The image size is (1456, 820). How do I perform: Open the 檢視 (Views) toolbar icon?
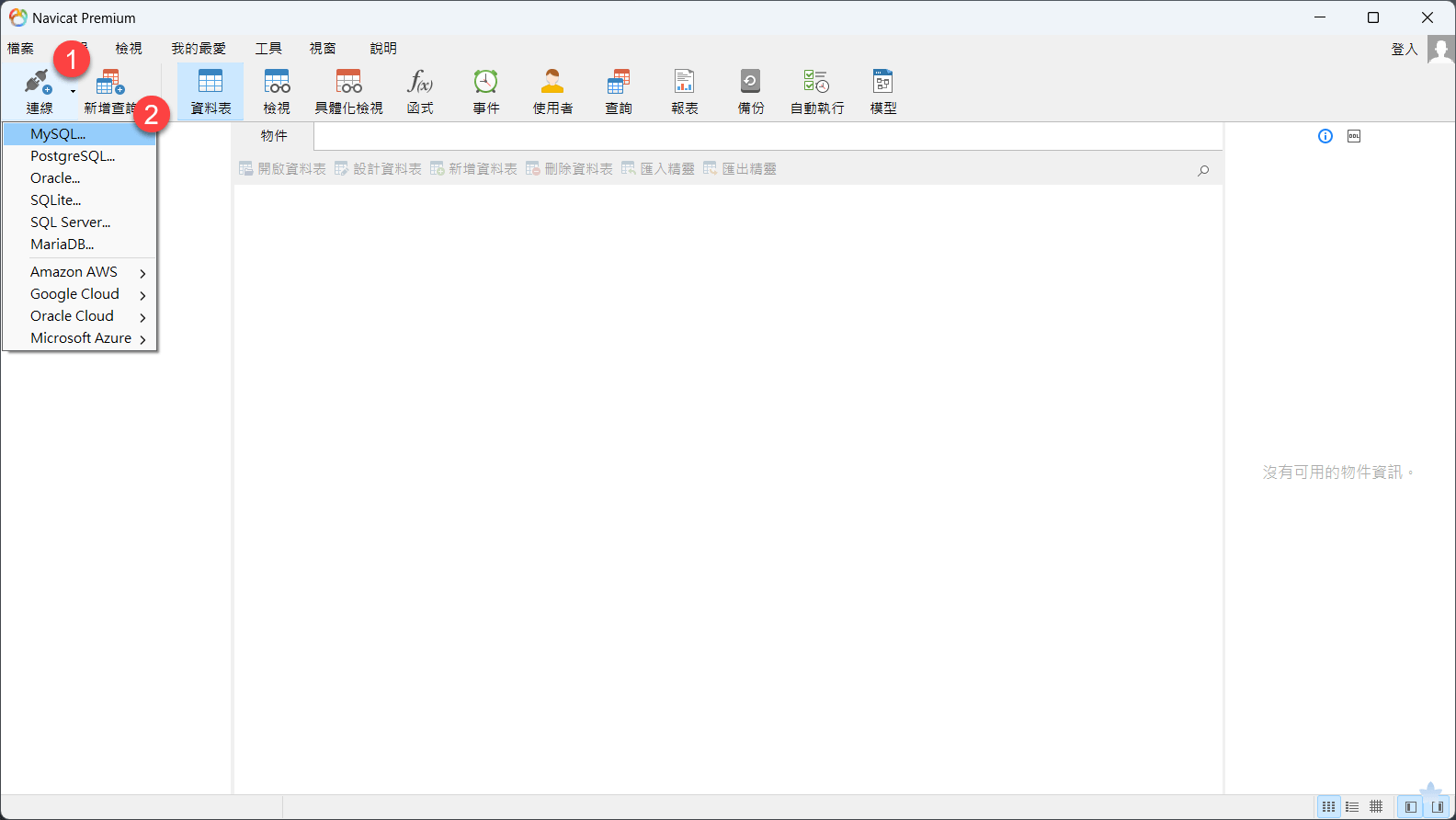click(277, 91)
